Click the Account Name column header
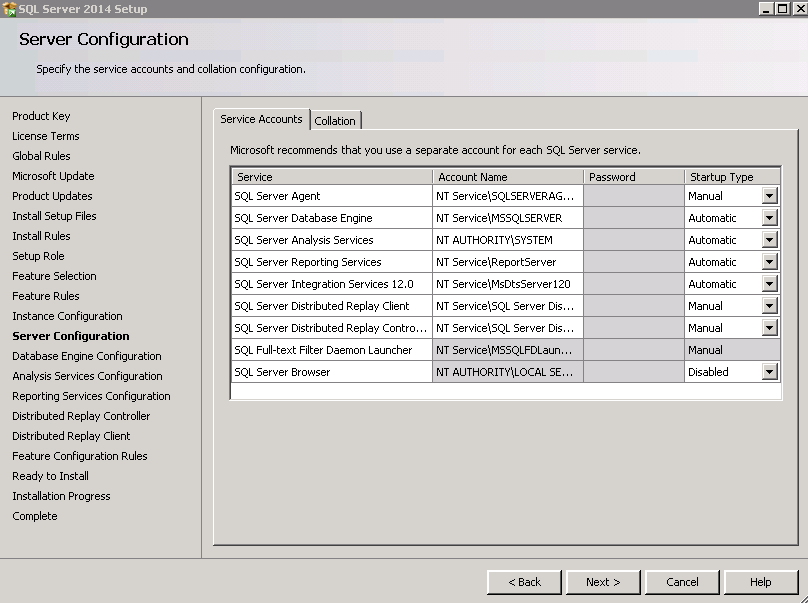This screenshot has height=603, width=808. (x=508, y=177)
